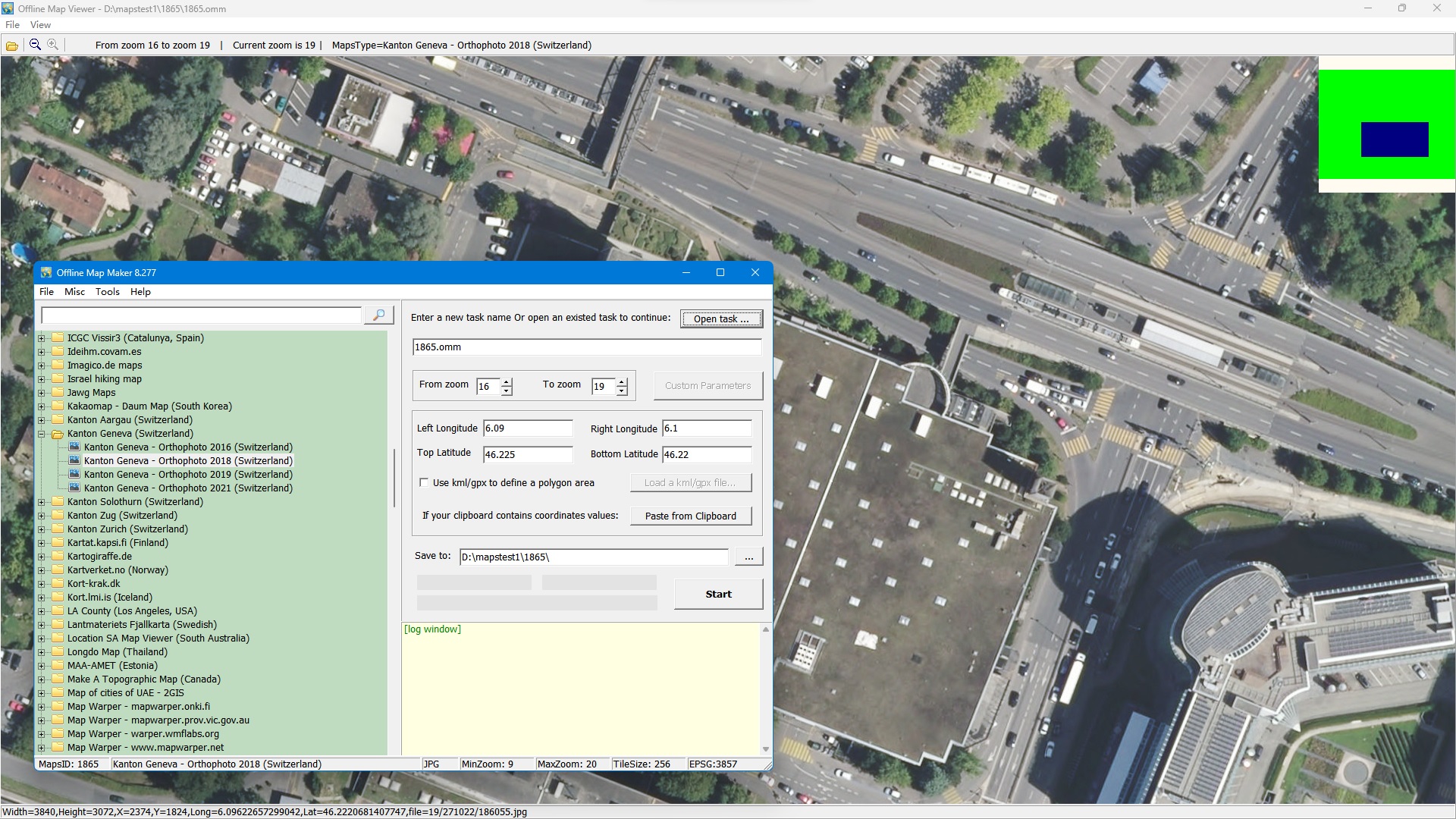The width and height of the screenshot is (1456, 819).
Task: Increase the To zoom spinner value
Action: click(x=622, y=382)
